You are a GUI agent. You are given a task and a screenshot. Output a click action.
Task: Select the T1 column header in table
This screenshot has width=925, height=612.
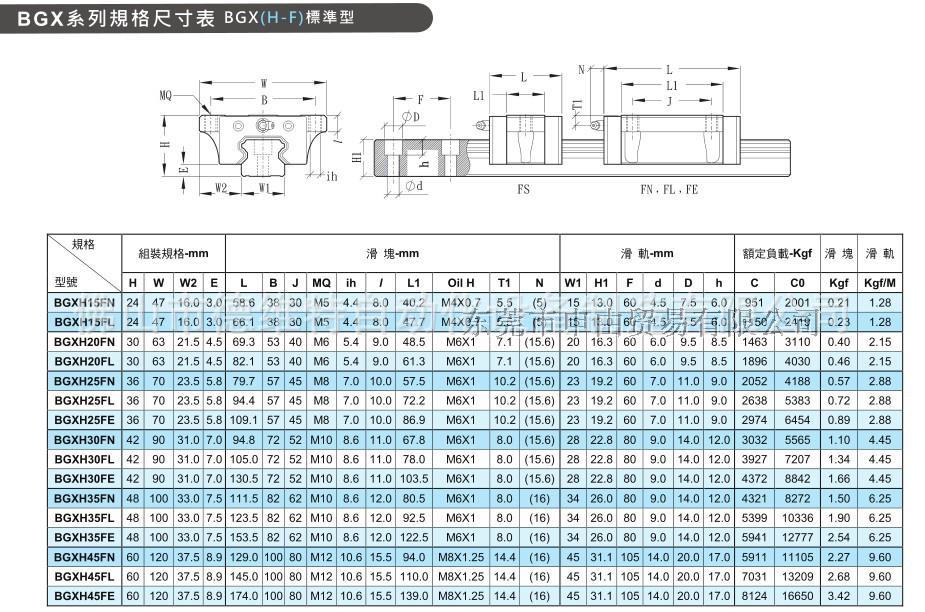tap(504, 283)
